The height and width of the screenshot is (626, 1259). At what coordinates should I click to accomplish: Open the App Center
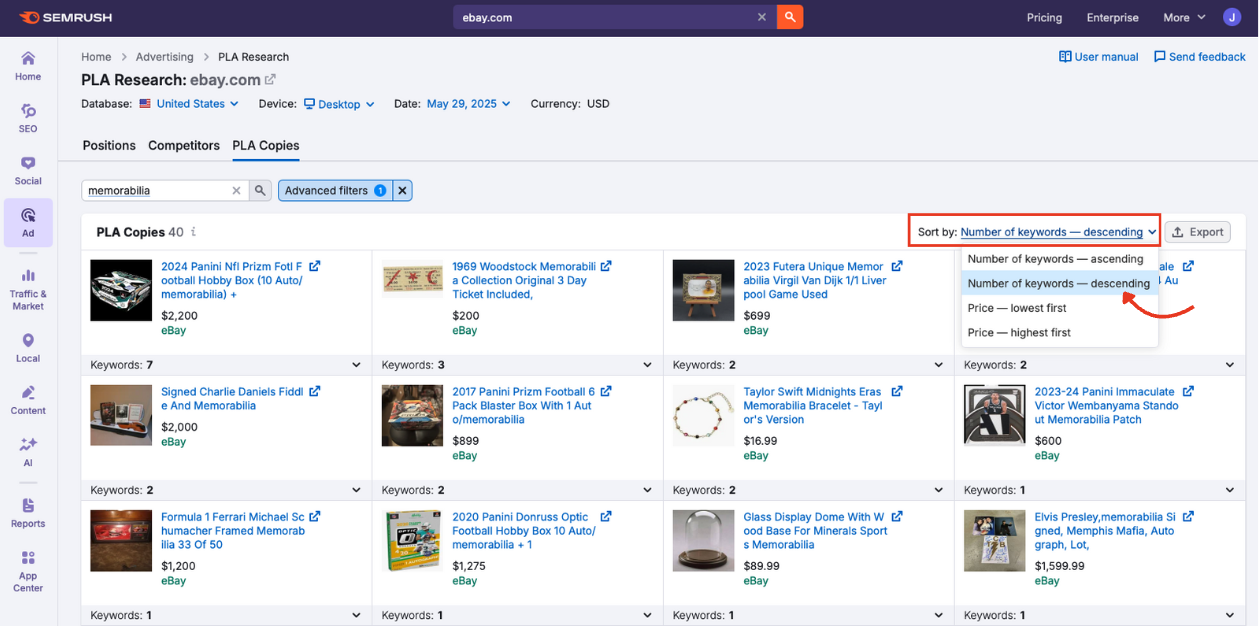pyautogui.click(x=27, y=568)
